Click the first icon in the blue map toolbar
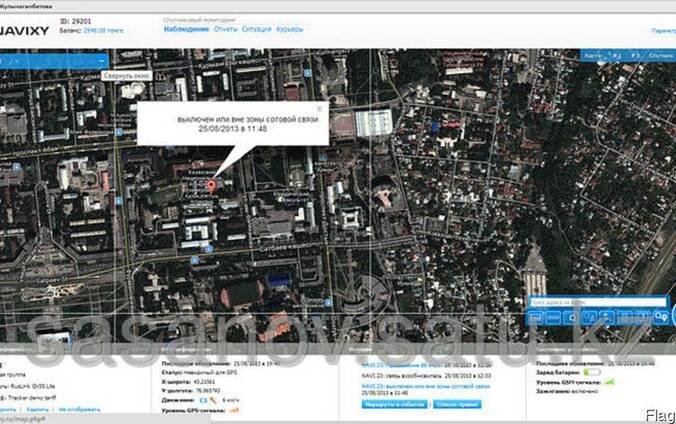The height and width of the screenshot is (424, 676). 535,318
